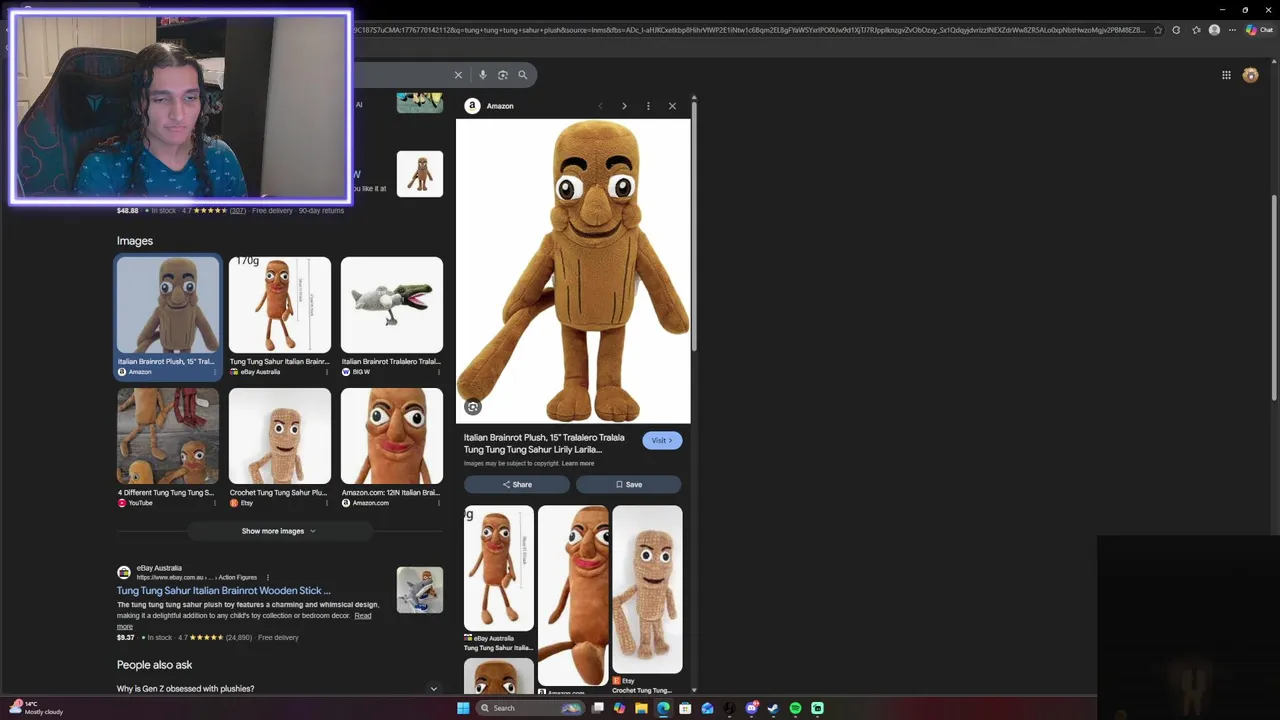Open the preview panel three-dot menu

pyautogui.click(x=648, y=106)
